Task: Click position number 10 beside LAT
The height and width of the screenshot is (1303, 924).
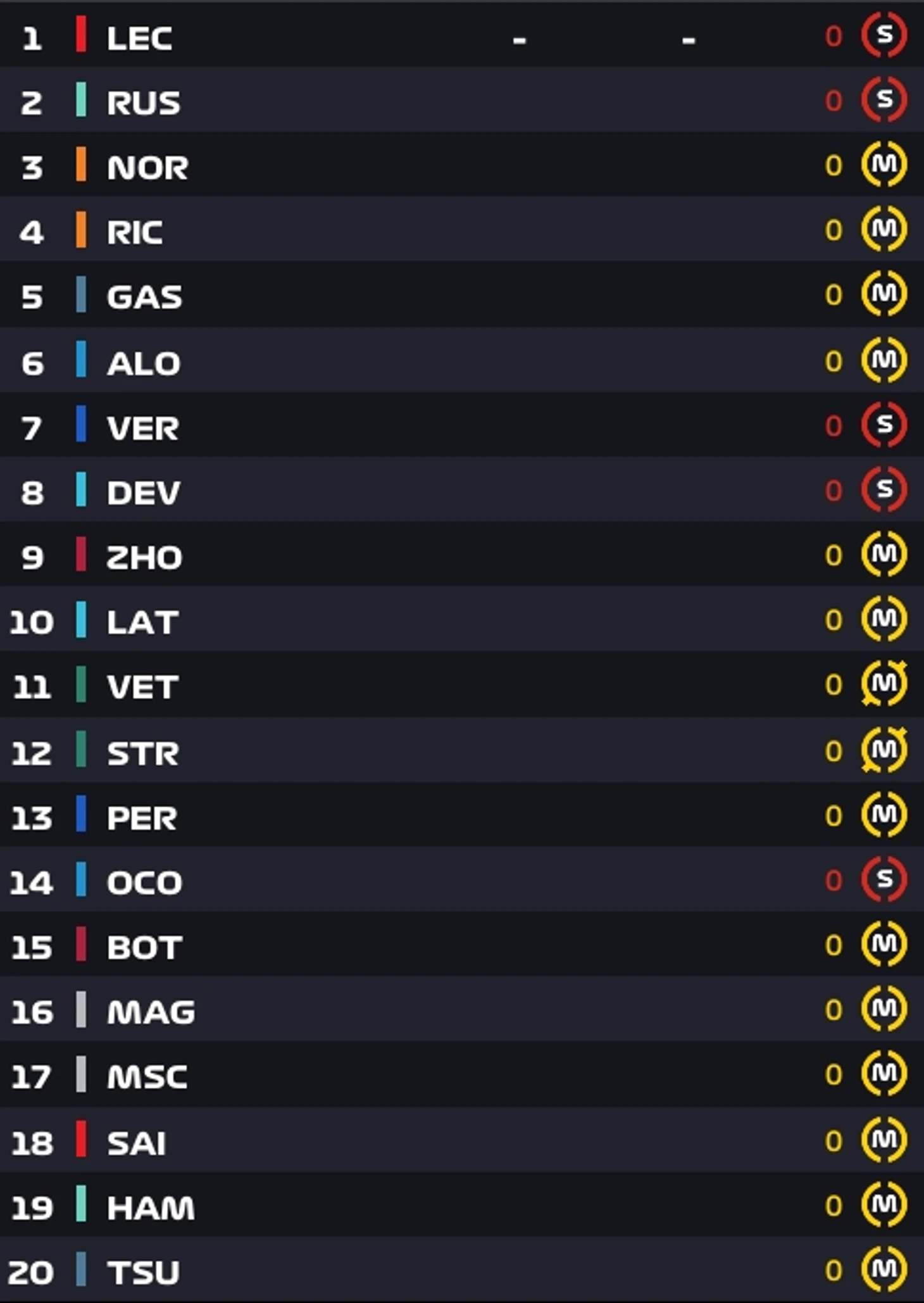Action: [x=32, y=622]
